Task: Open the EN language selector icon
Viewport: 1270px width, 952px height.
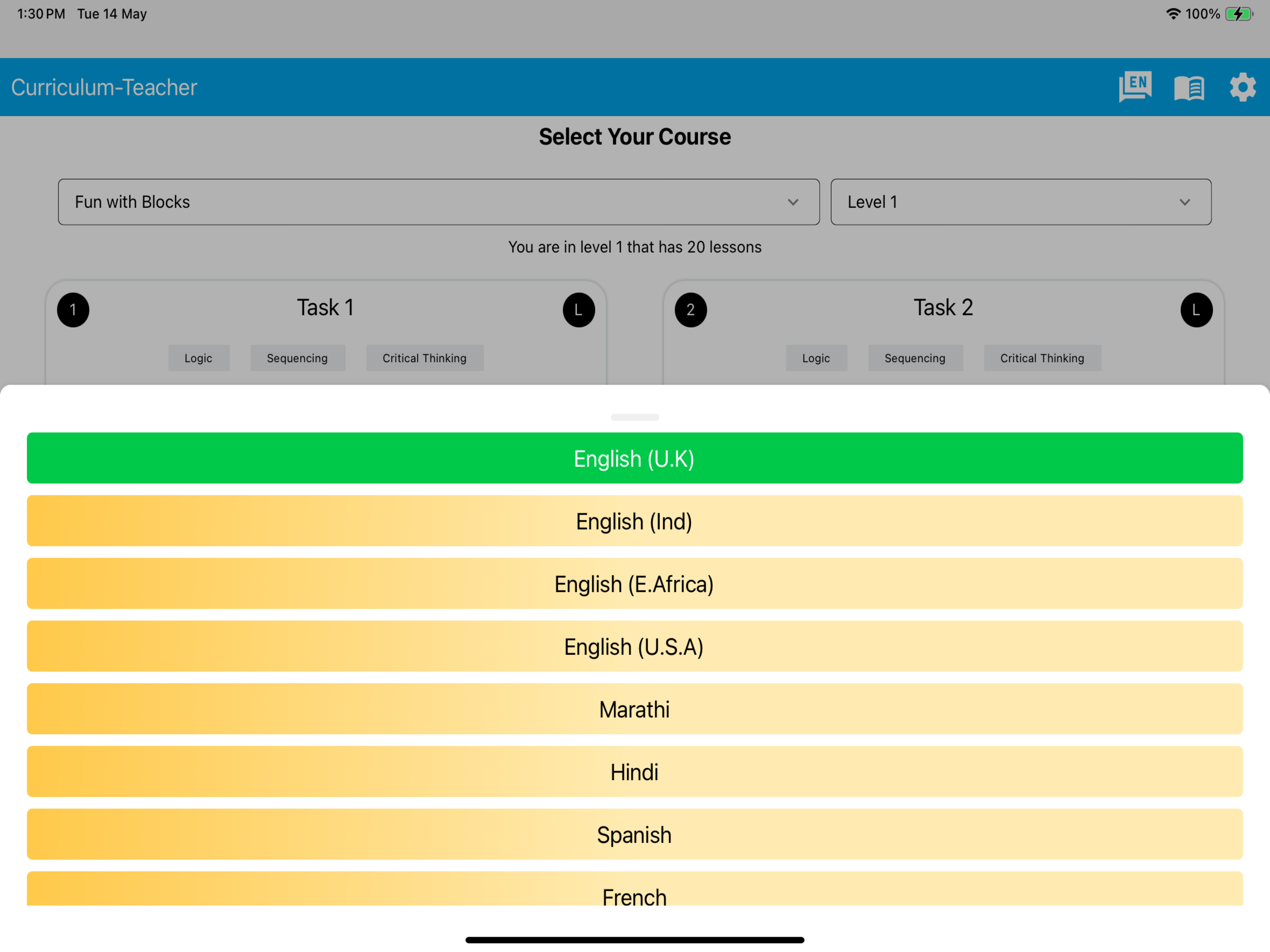Action: (x=1135, y=87)
